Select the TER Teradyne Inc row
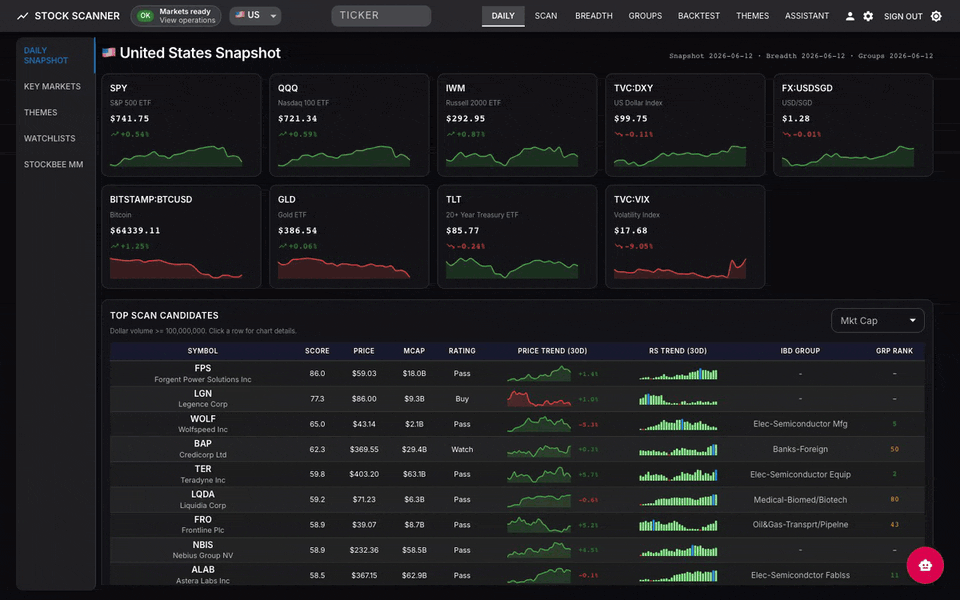 point(517,474)
